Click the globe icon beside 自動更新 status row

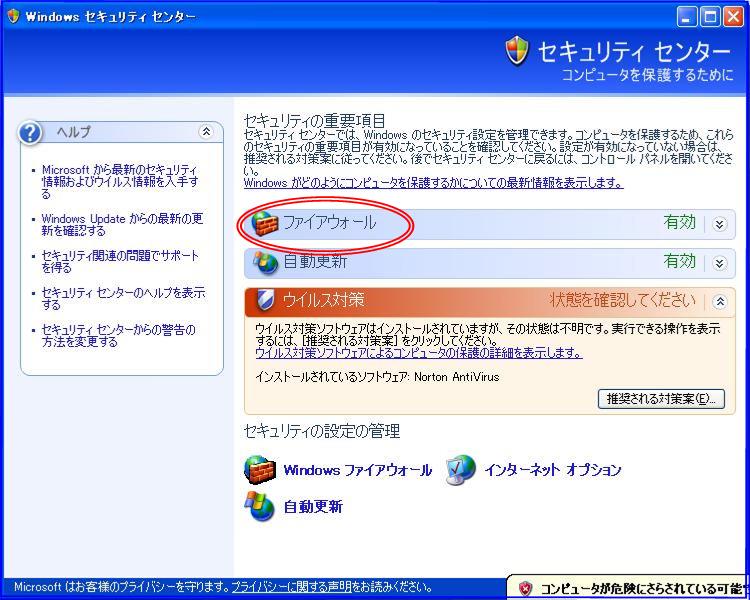coord(265,262)
